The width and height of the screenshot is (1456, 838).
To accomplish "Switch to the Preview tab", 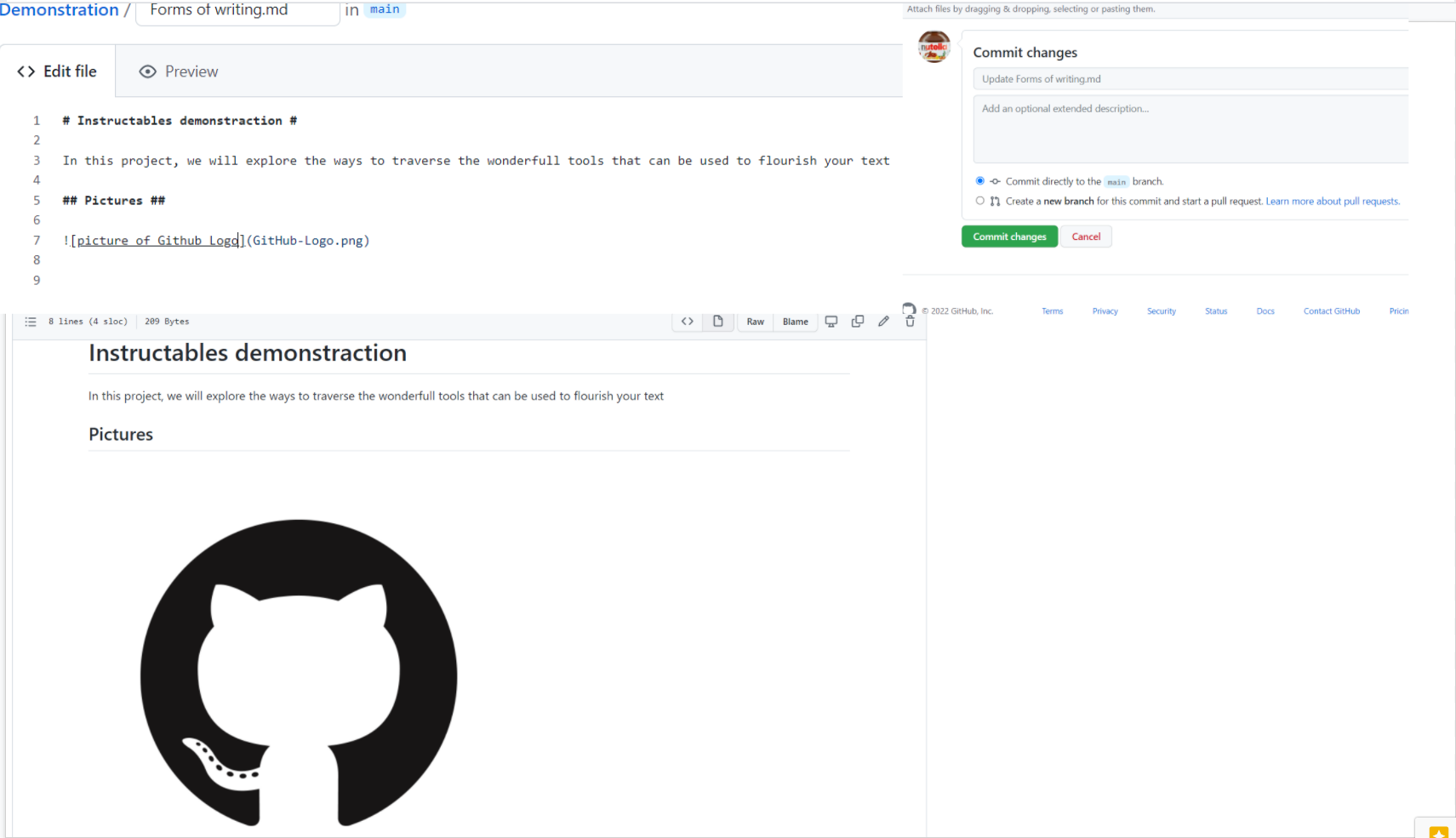I will (179, 71).
